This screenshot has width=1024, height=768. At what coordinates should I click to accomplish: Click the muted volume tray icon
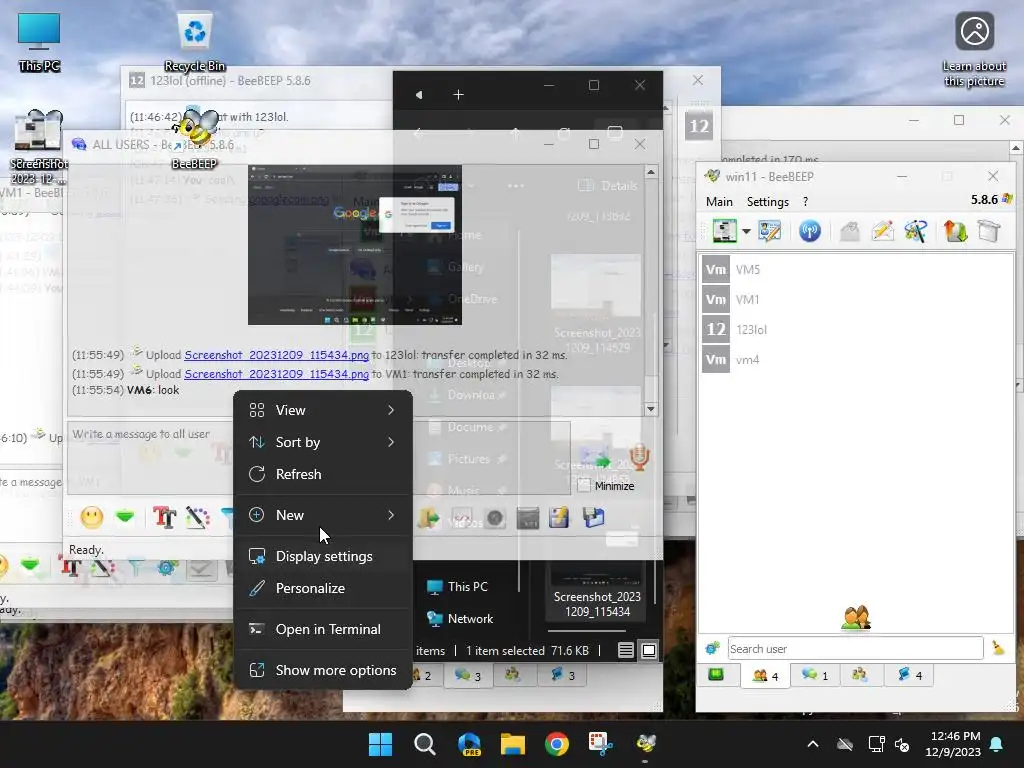coord(903,744)
